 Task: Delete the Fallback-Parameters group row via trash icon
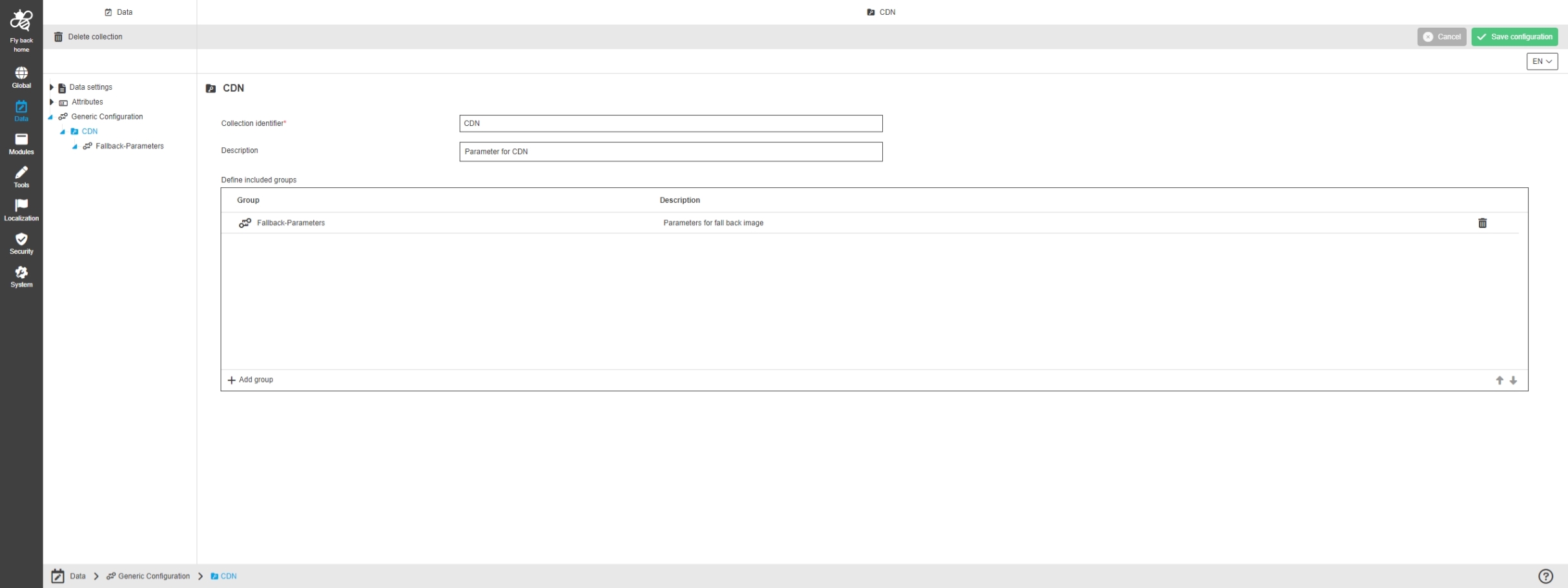point(1482,223)
